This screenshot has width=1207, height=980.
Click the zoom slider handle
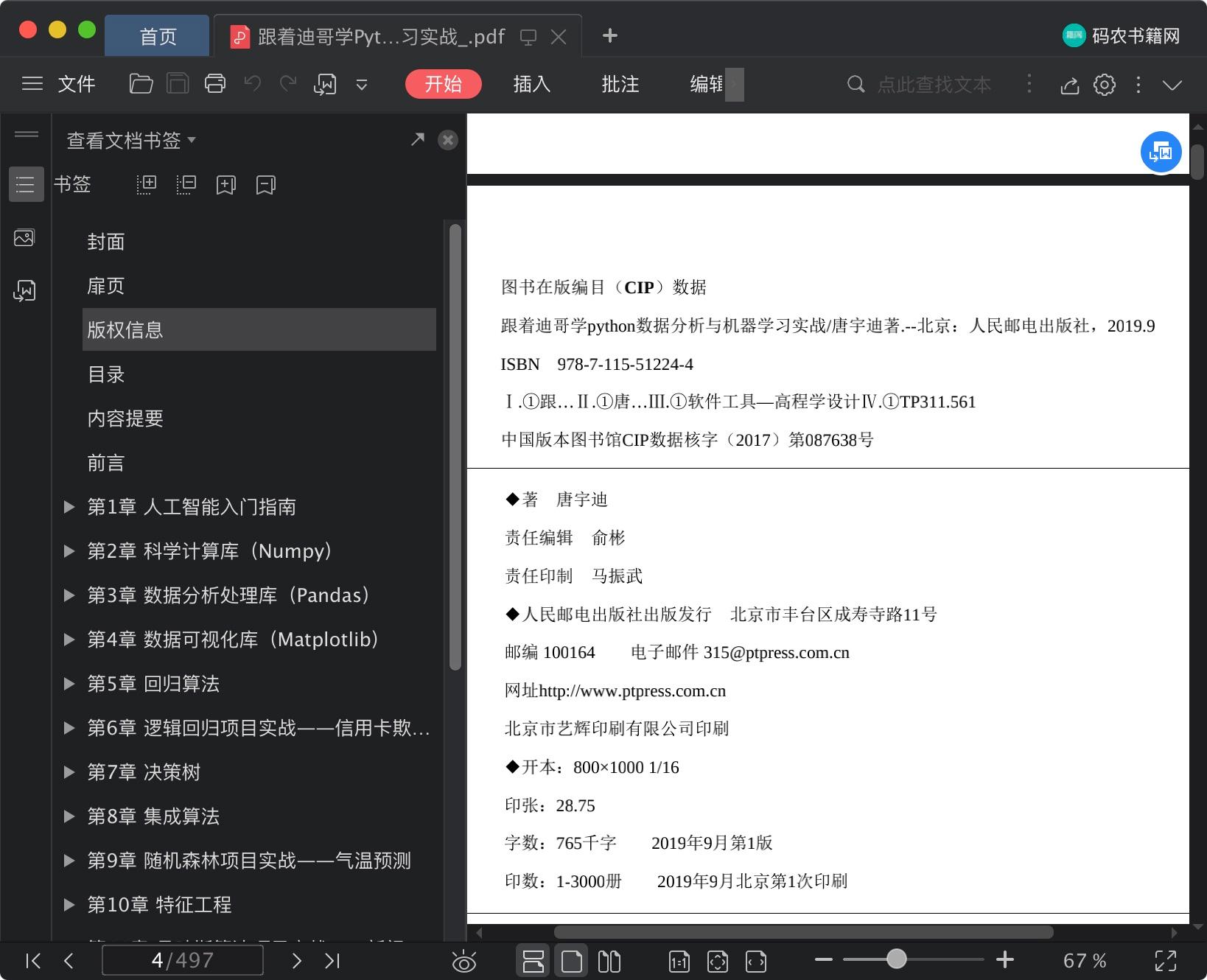(x=897, y=959)
